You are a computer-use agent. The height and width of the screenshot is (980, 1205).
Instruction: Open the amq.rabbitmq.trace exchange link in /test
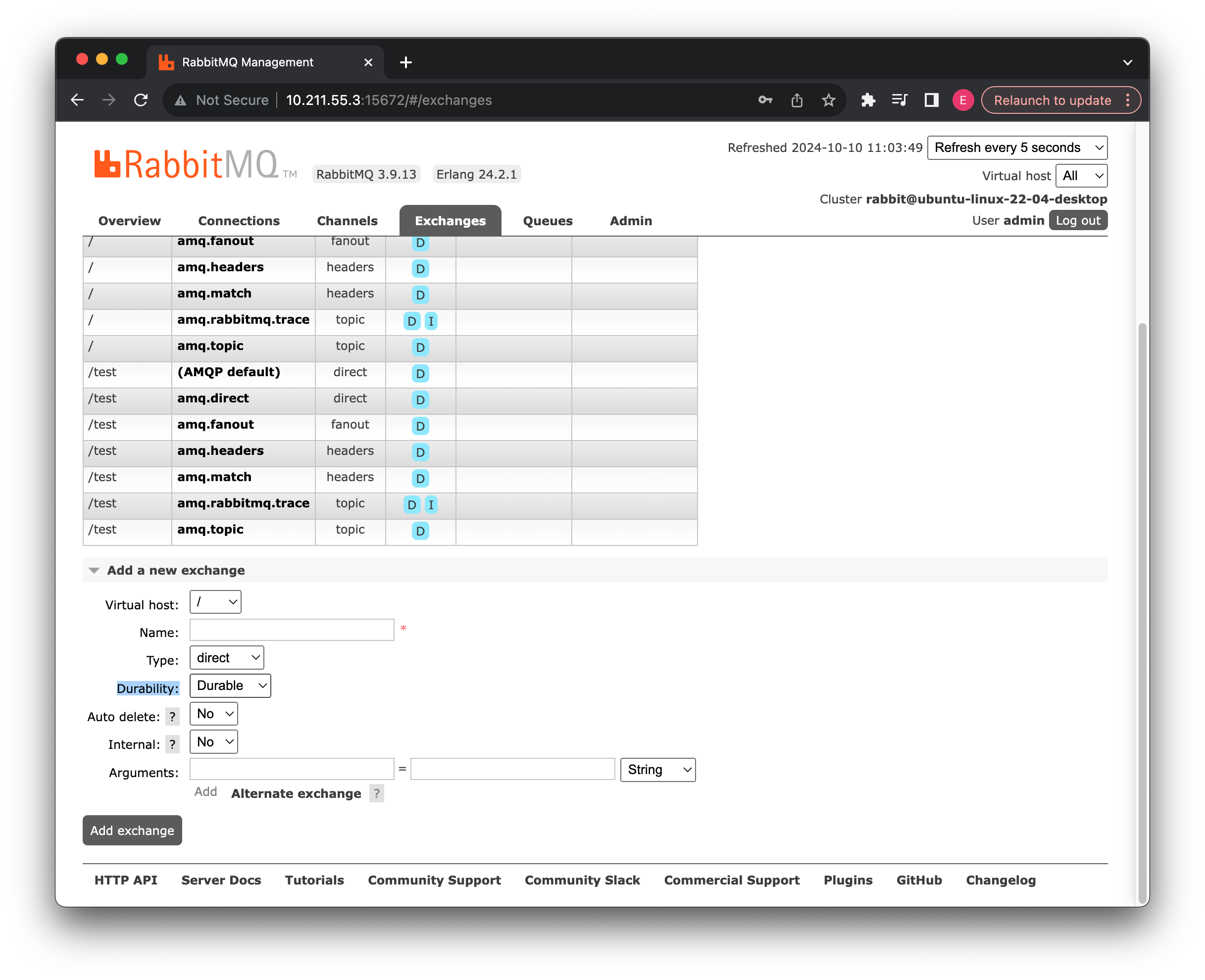(243, 503)
